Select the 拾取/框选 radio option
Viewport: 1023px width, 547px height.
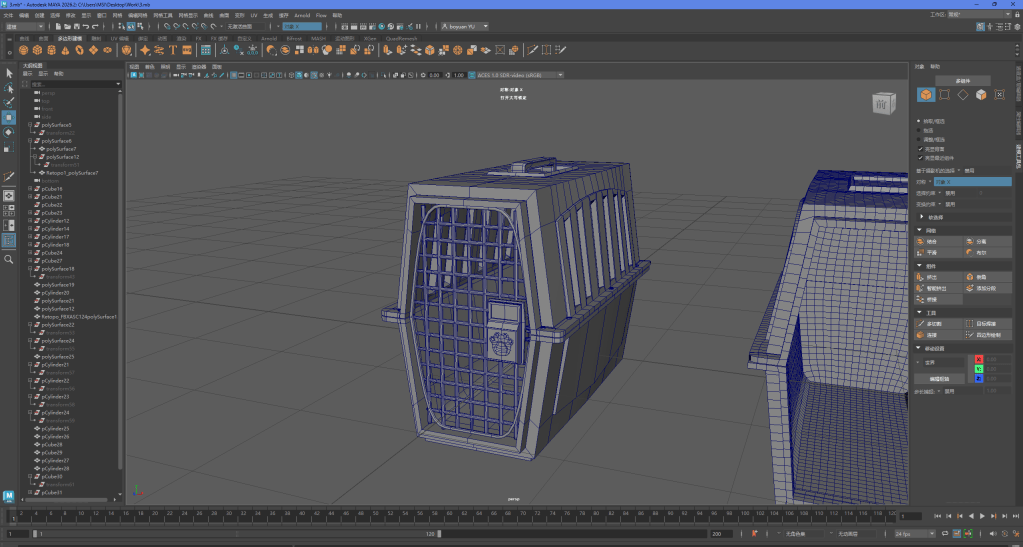pos(920,121)
